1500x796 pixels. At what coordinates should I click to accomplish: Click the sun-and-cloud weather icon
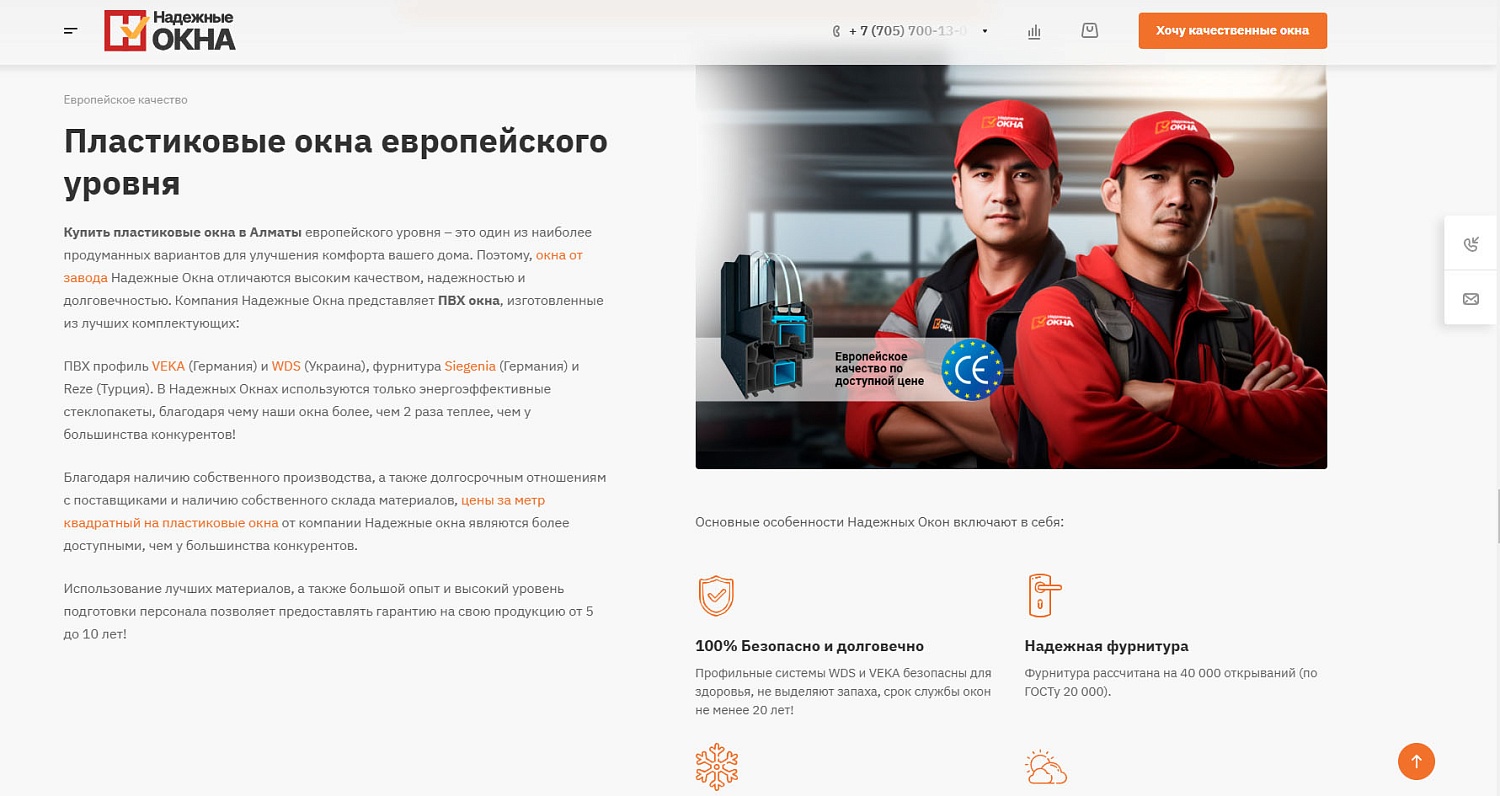click(x=1044, y=766)
